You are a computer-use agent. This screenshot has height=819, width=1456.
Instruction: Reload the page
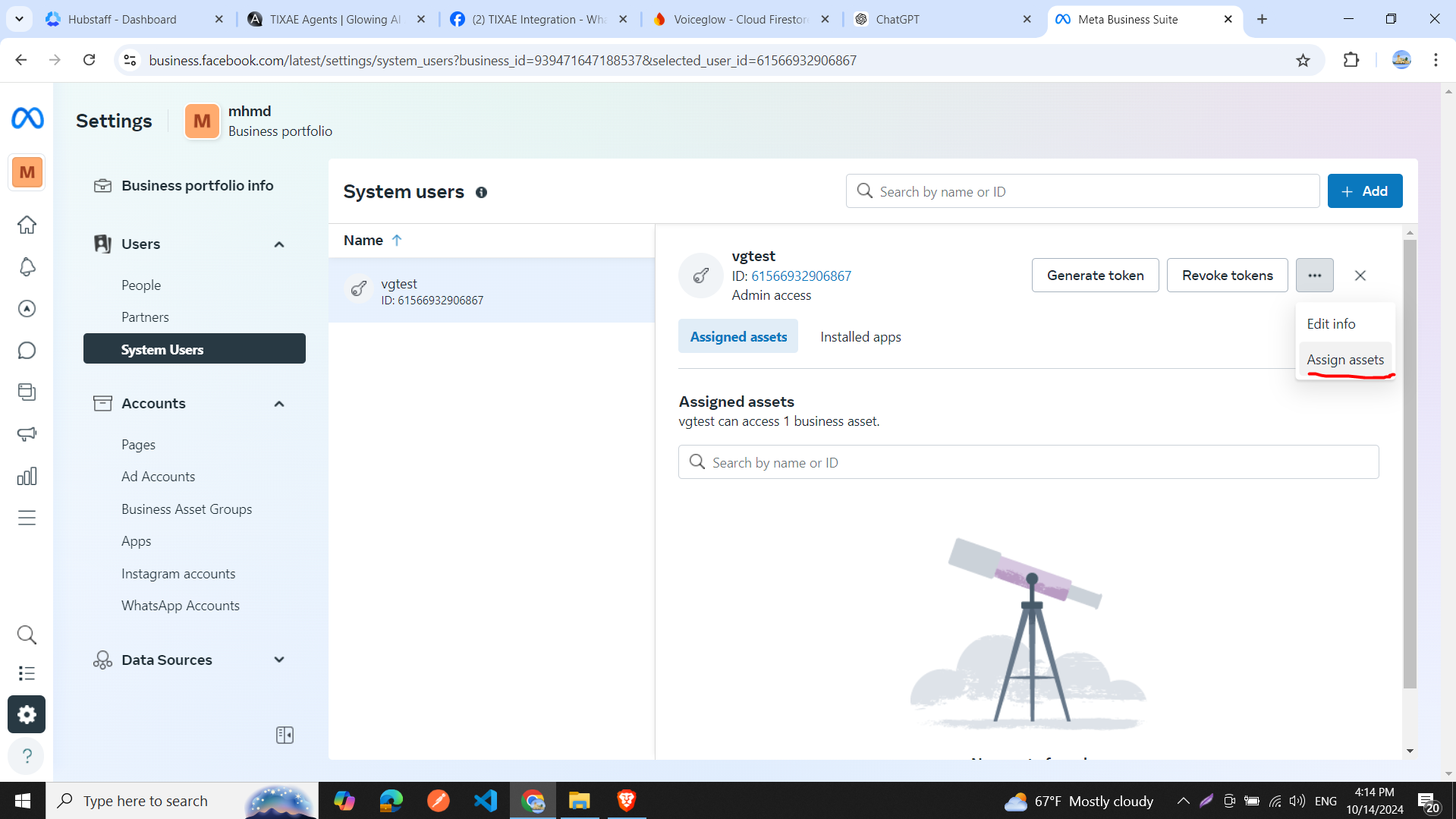[x=90, y=60]
